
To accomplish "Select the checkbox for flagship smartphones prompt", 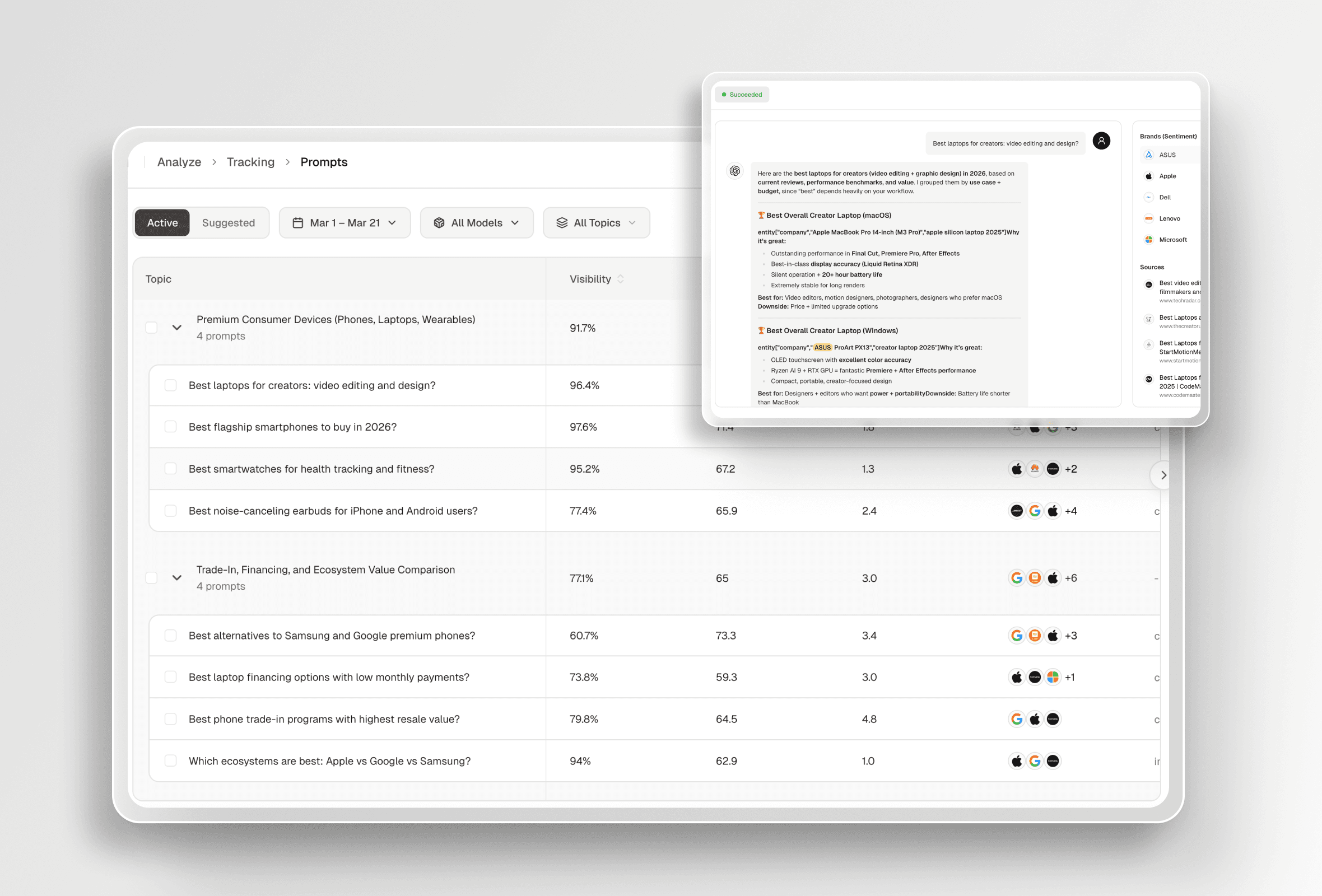I will 170,426.
